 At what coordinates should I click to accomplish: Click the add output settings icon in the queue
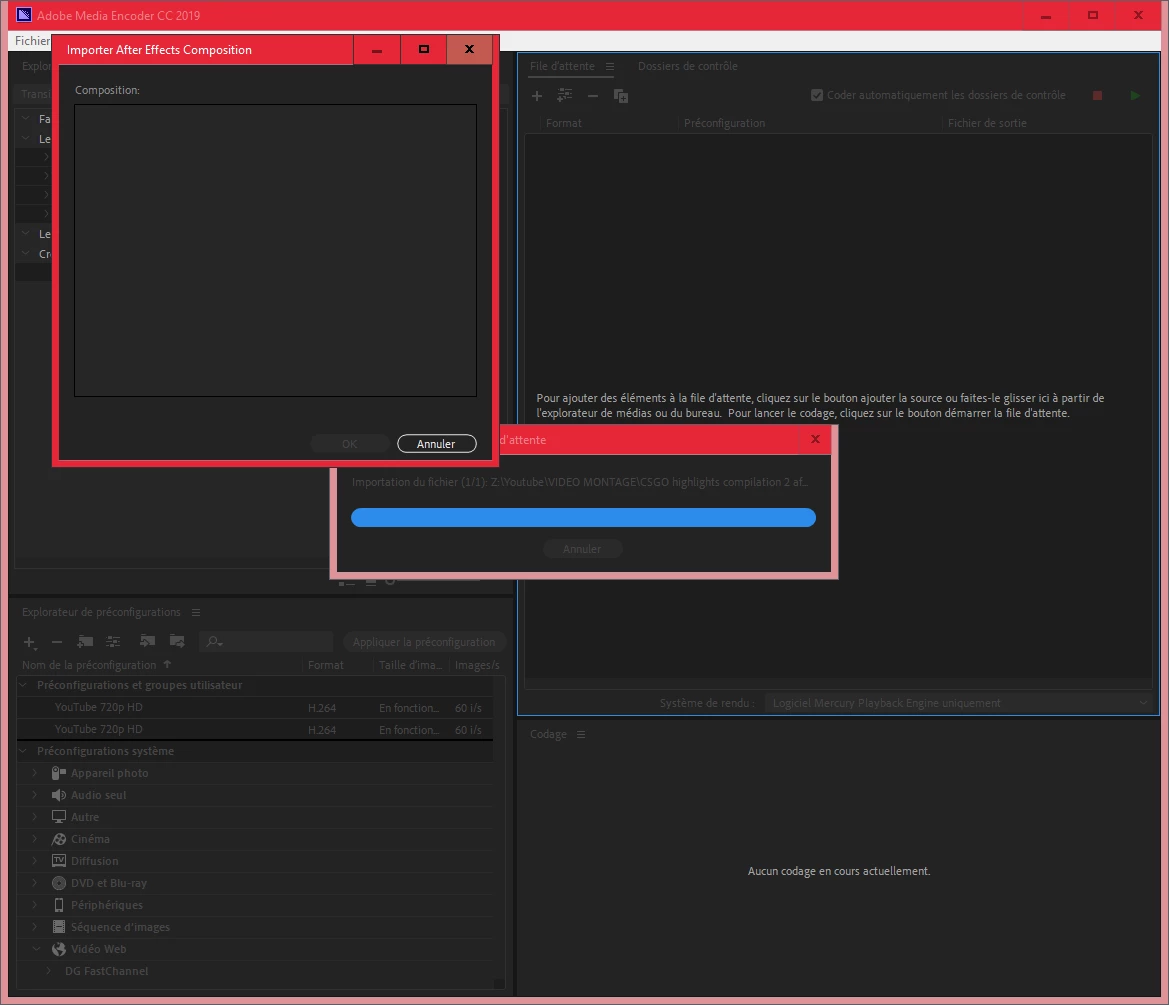[x=564, y=95]
